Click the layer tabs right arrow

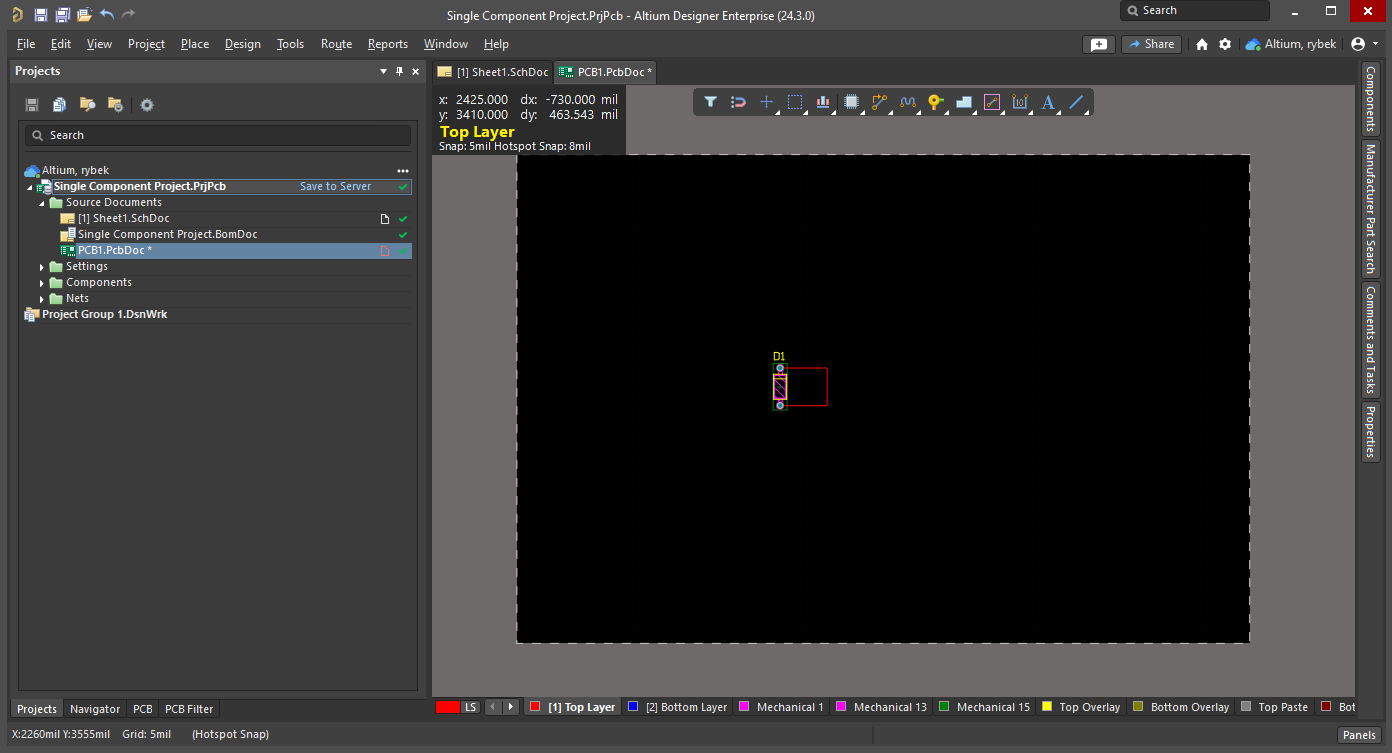click(511, 707)
